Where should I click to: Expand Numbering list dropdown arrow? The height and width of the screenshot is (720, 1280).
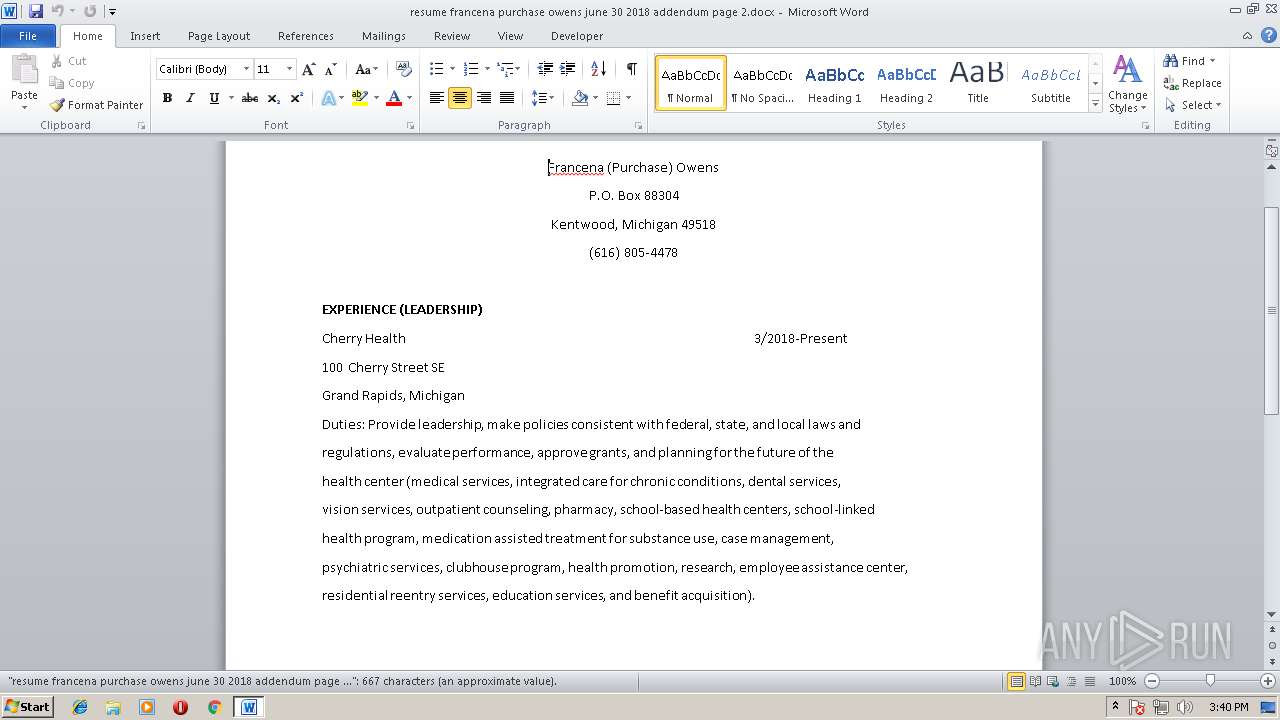(x=488, y=69)
